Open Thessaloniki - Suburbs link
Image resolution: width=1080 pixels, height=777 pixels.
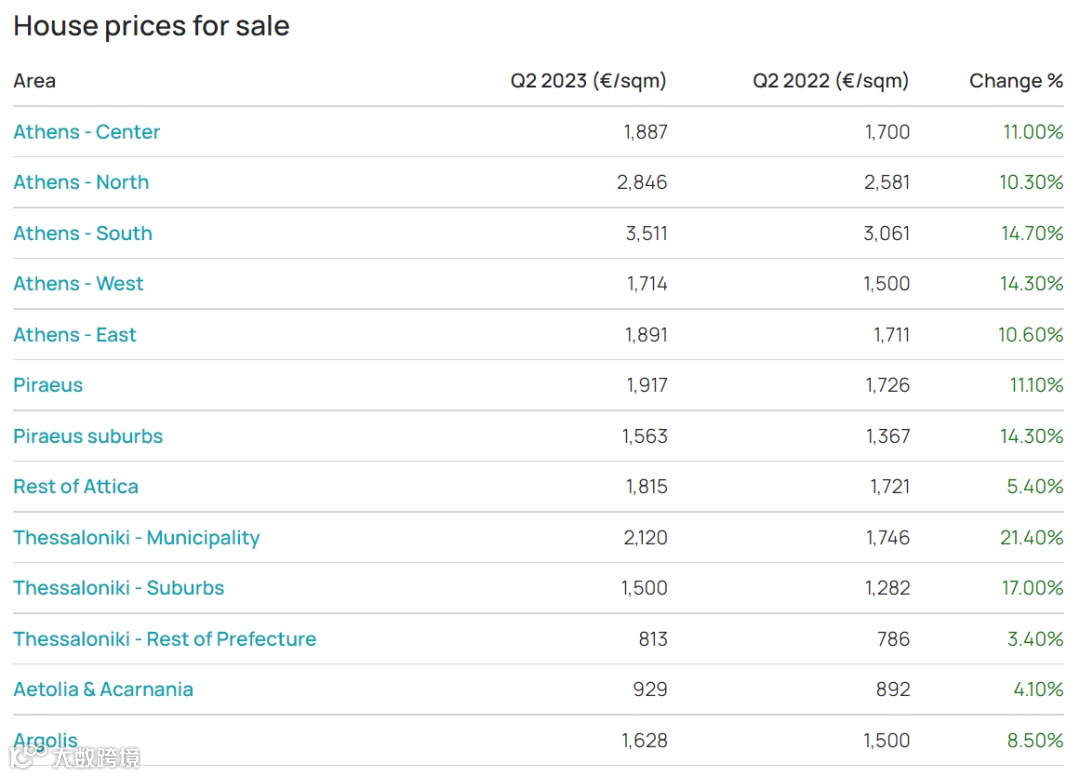[x=119, y=588]
